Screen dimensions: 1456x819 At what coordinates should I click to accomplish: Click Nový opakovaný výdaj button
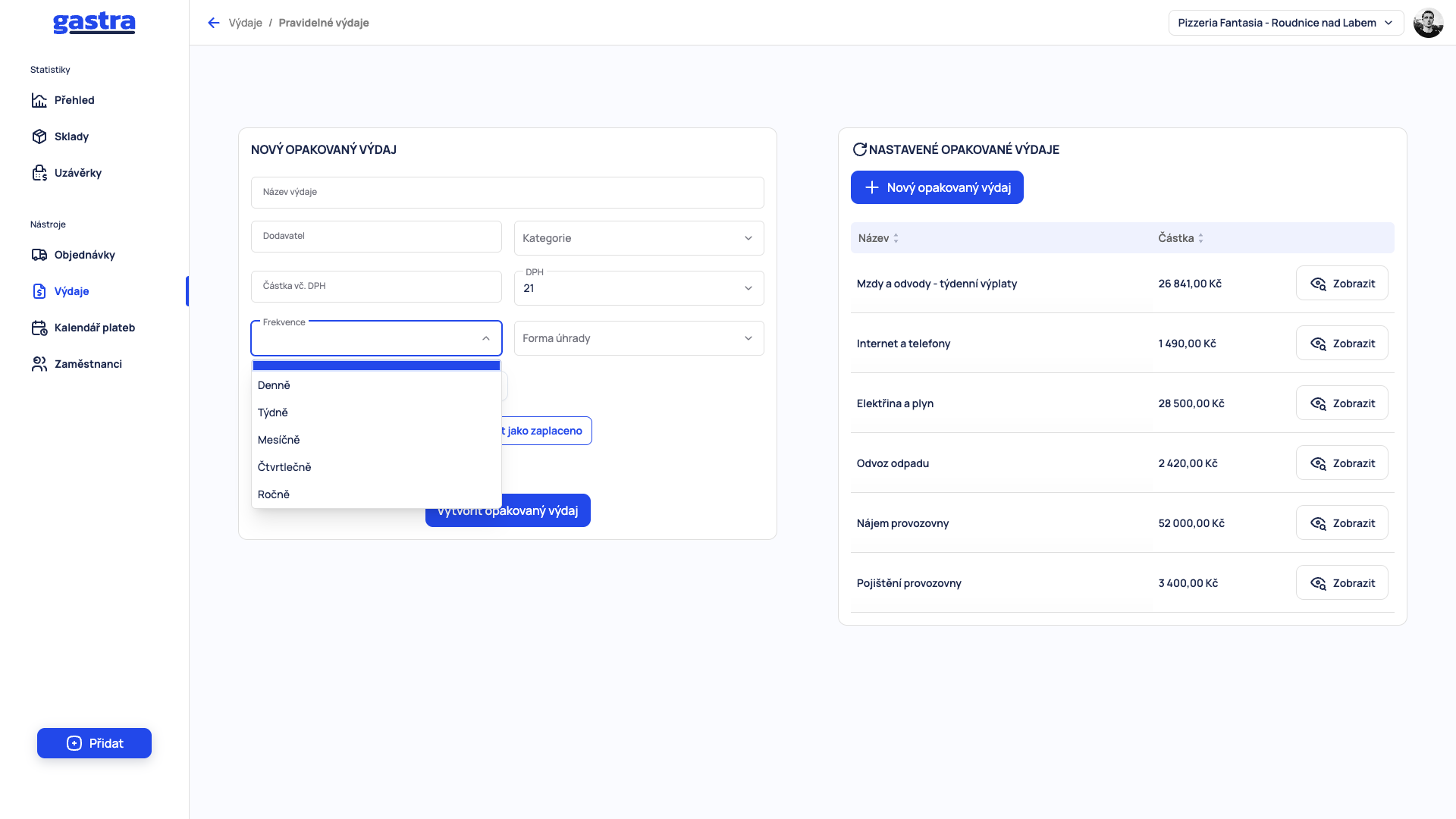[x=937, y=187]
